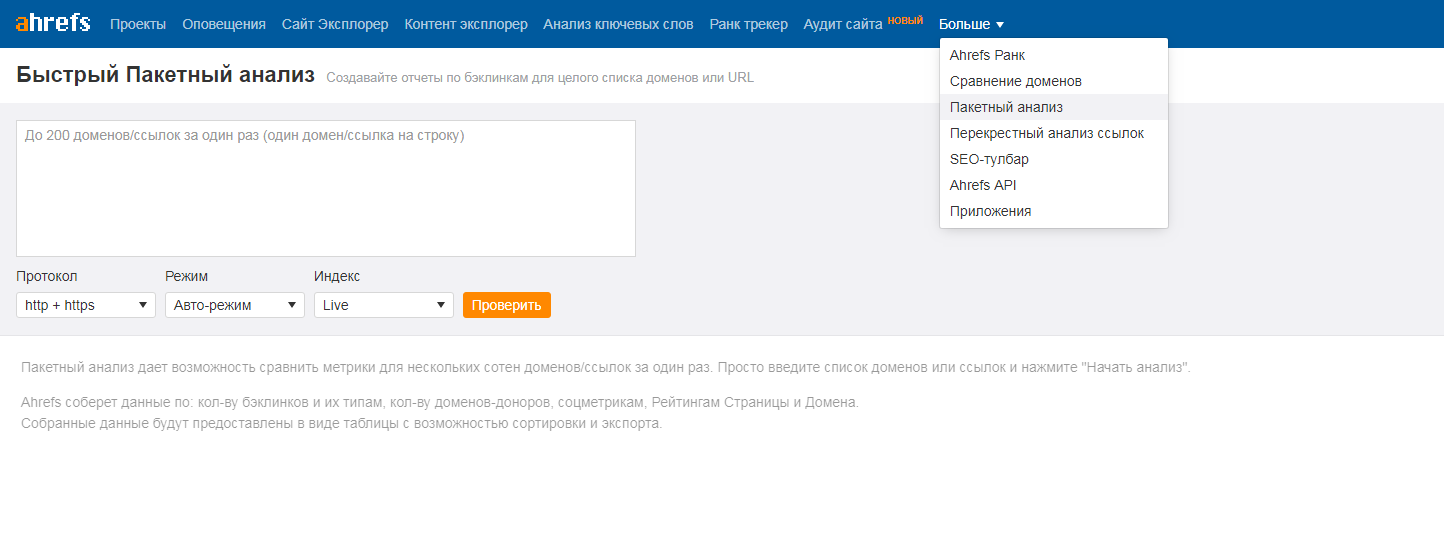
Task: Click the orange Проверить button
Action: [x=507, y=305]
